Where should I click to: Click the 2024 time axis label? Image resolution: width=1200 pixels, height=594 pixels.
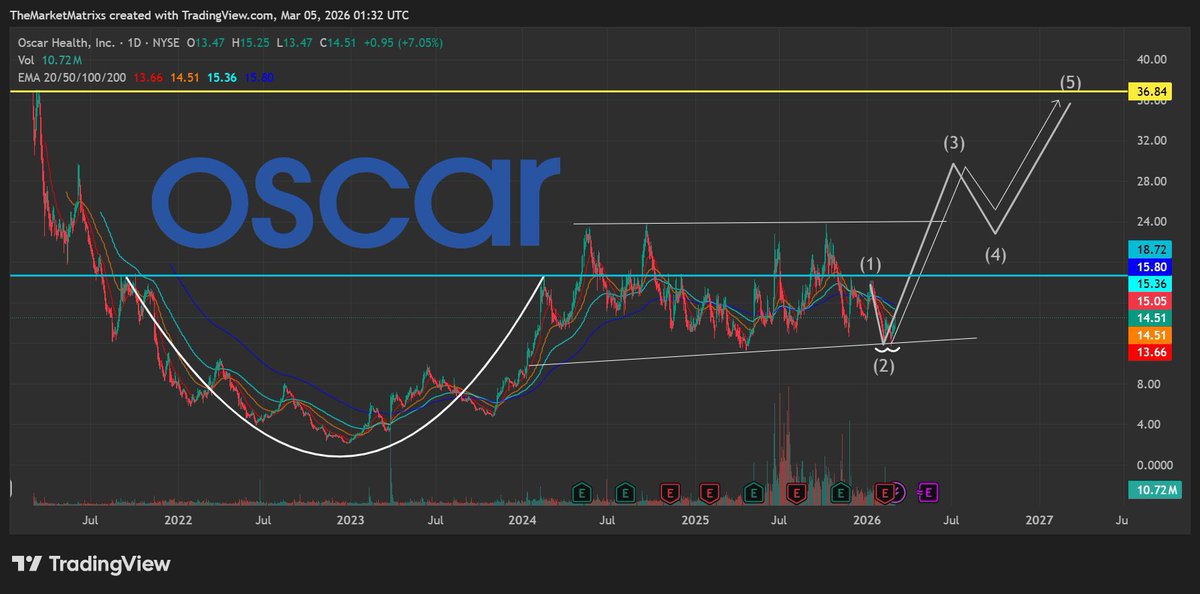pos(522,520)
